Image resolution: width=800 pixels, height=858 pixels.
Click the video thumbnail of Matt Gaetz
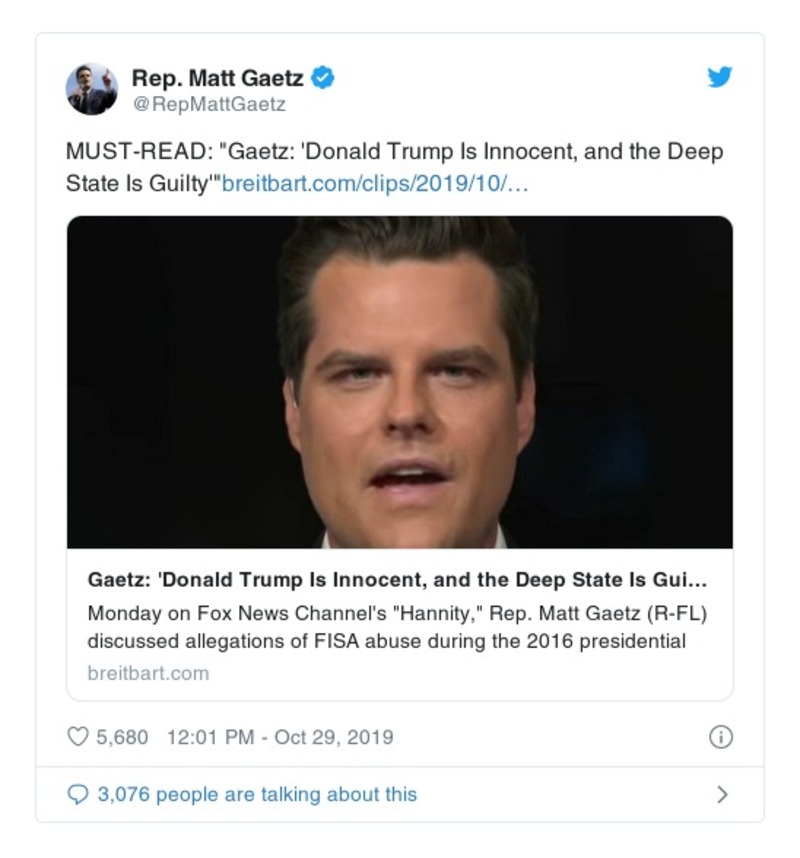[x=400, y=380]
